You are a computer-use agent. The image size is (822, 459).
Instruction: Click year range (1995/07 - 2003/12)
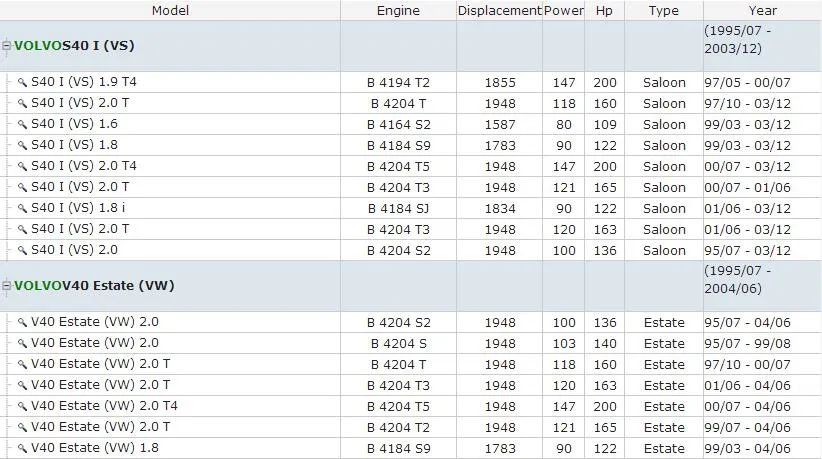[x=738, y=39]
